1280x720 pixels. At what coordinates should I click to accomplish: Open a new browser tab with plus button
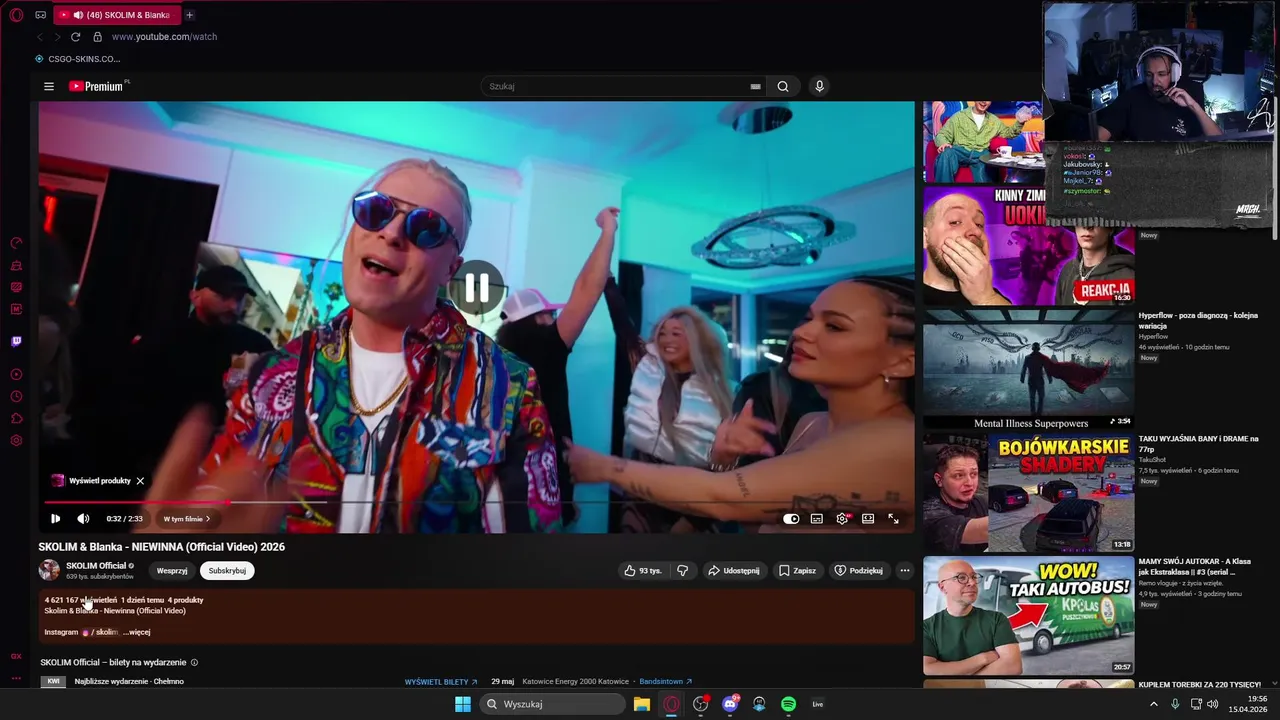point(189,15)
